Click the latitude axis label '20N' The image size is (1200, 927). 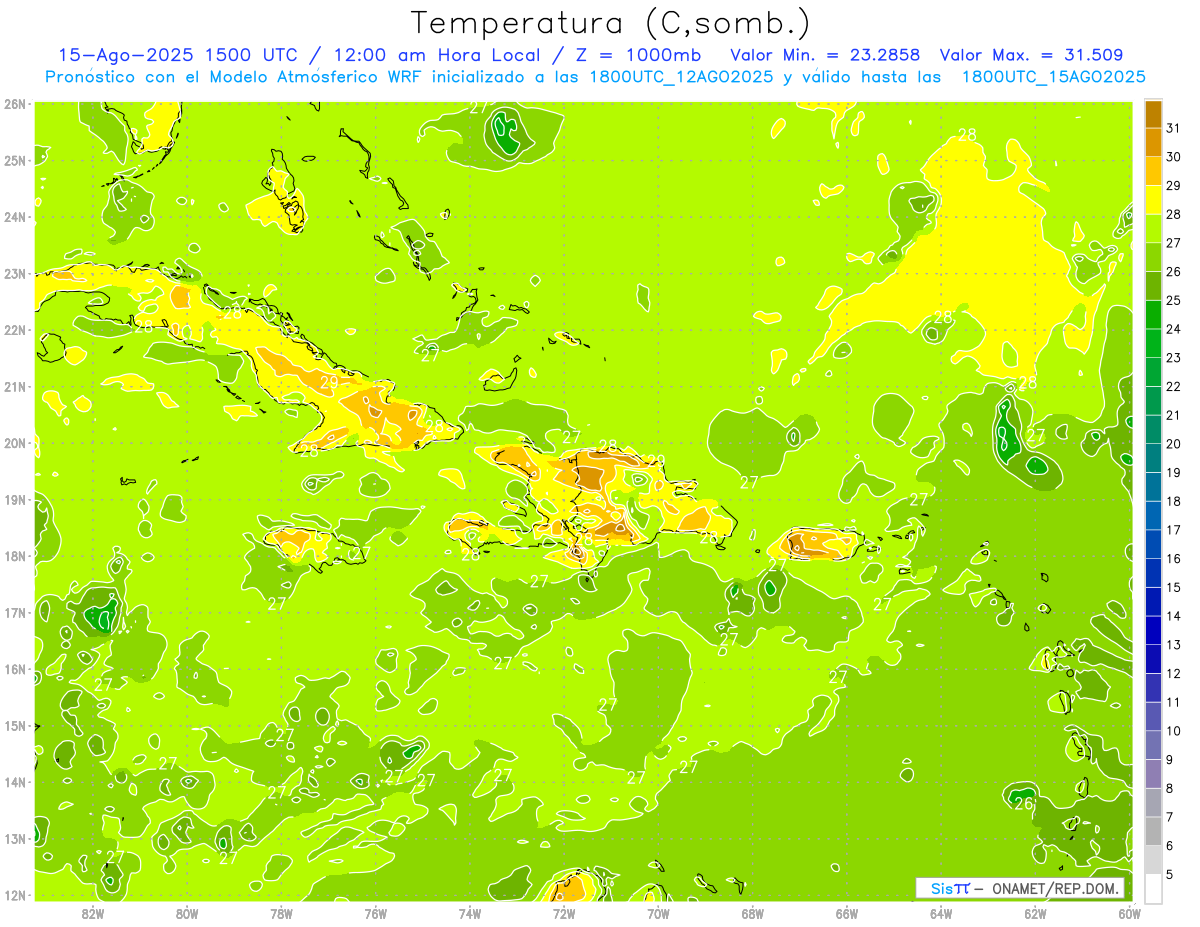pyautogui.click(x=15, y=443)
